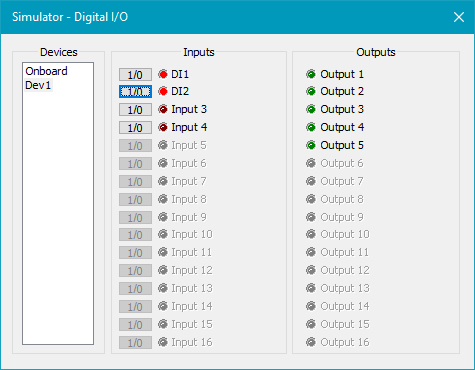Click the gray LED for Output 10
The width and height of the screenshot is (475, 370).
click(x=311, y=234)
